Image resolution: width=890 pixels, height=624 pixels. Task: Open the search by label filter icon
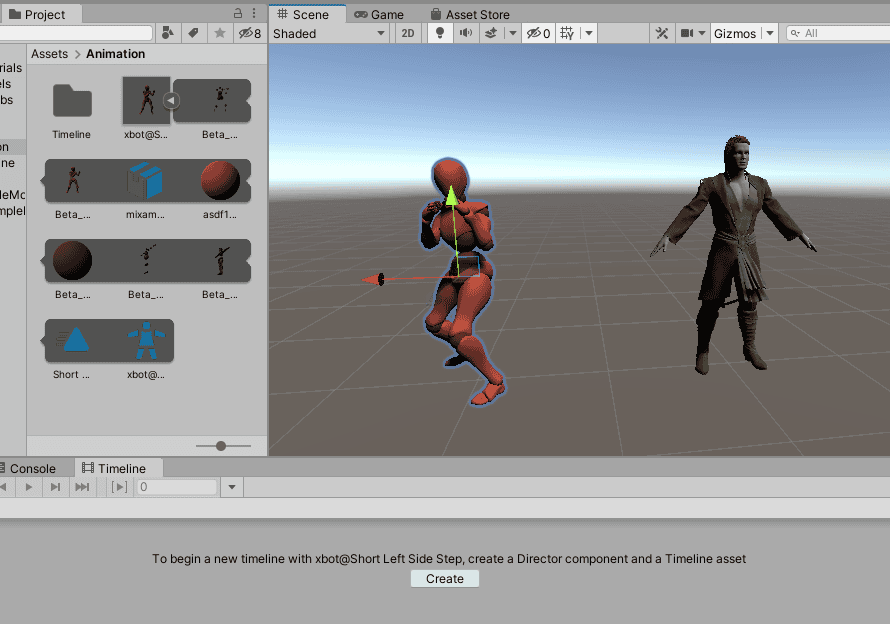pyautogui.click(x=193, y=33)
